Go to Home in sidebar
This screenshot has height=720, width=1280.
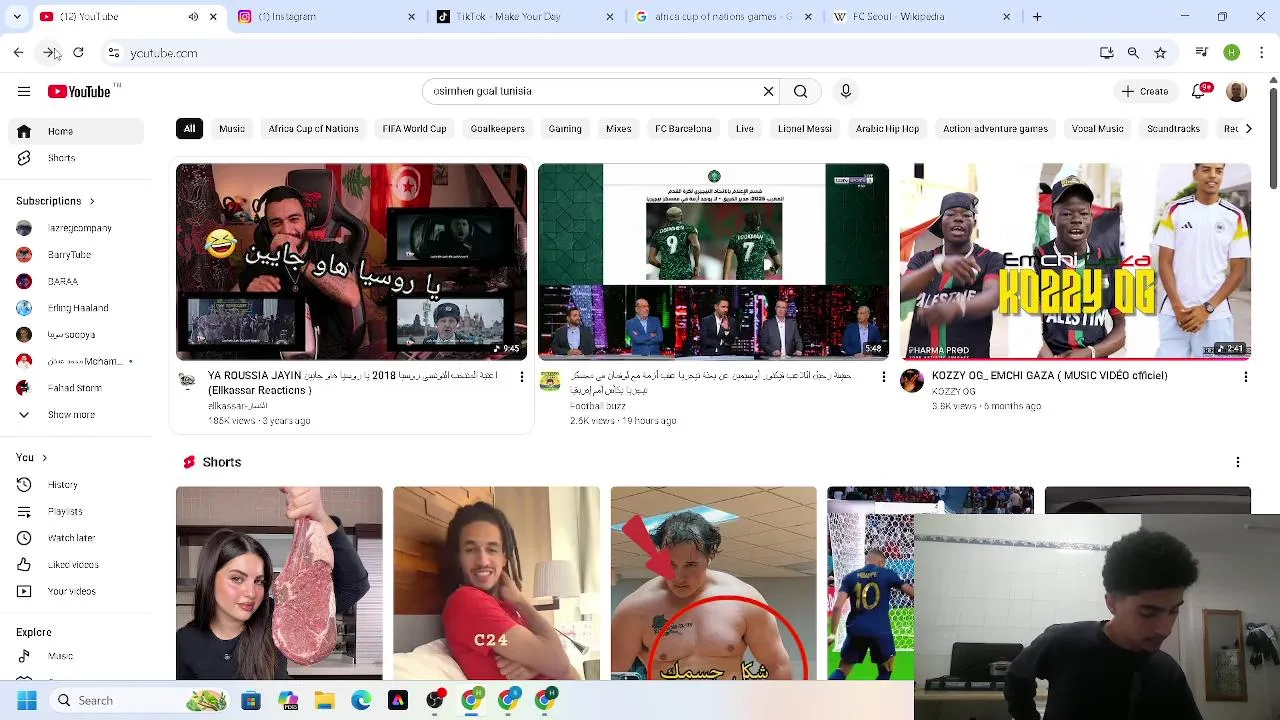tap(76, 132)
